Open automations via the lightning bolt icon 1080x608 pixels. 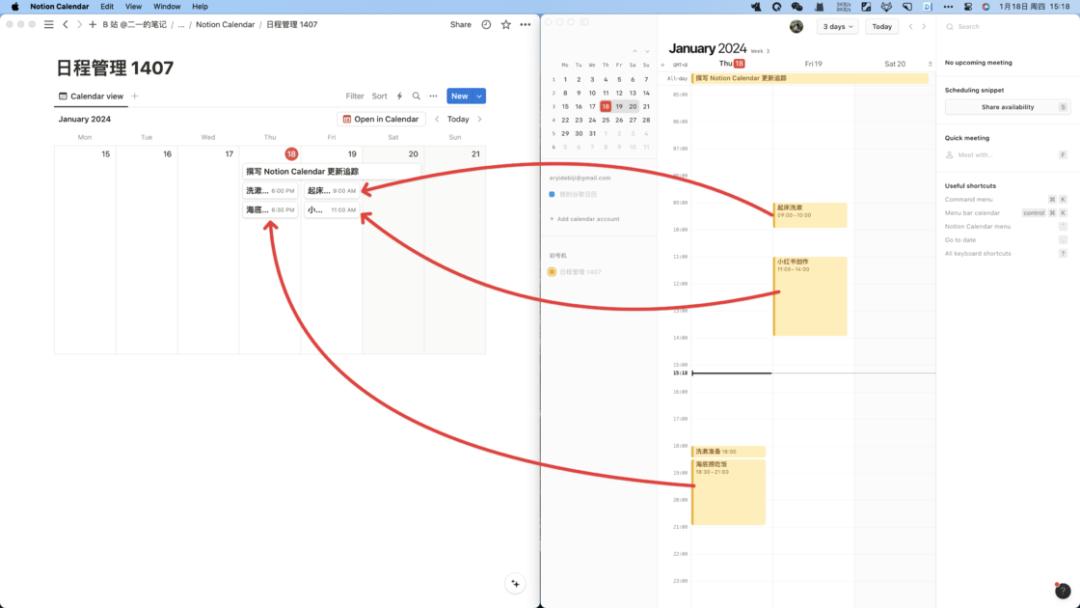pos(399,96)
